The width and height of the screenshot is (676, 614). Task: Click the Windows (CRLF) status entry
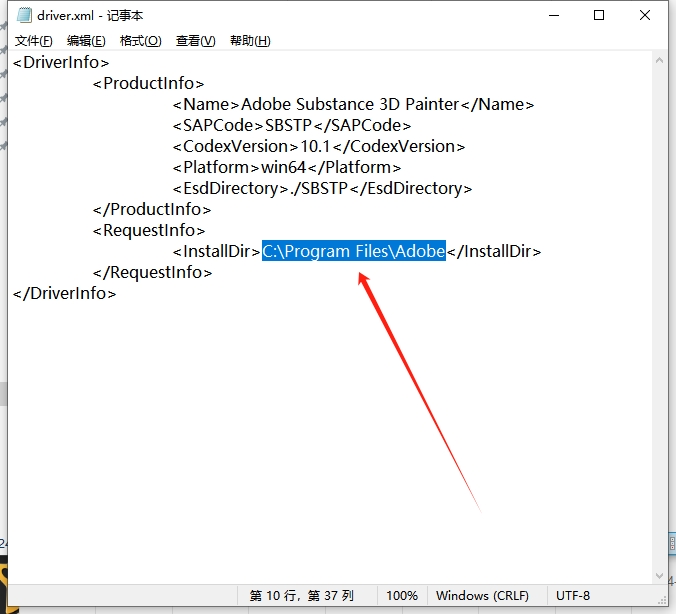tap(482, 595)
